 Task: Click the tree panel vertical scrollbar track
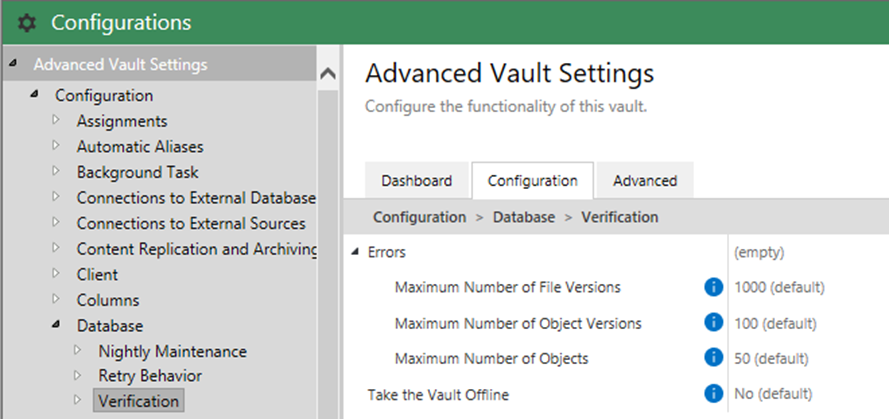[x=328, y=255]
